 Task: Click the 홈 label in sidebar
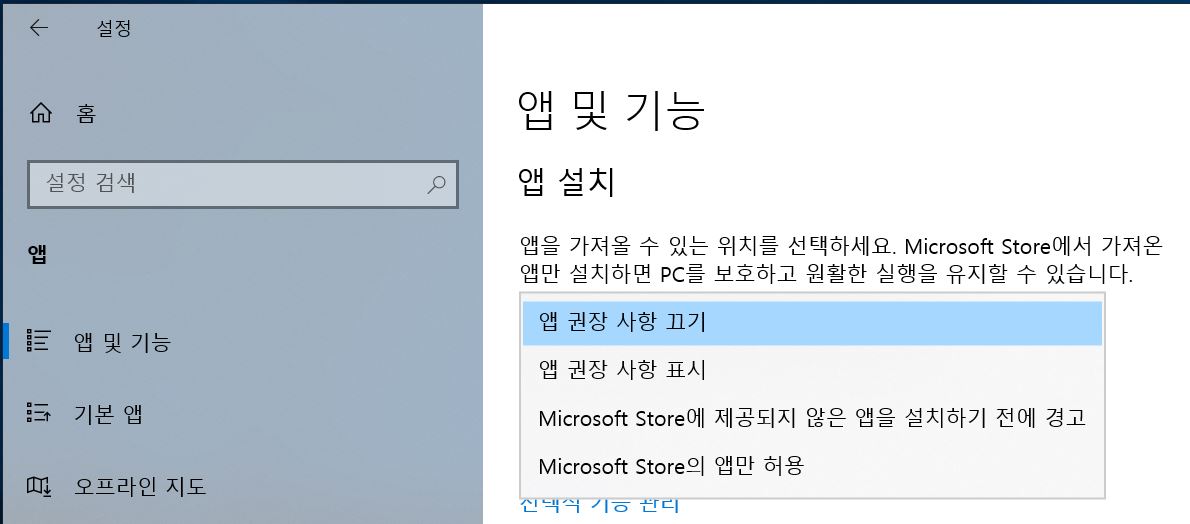(x=86, y=114)
